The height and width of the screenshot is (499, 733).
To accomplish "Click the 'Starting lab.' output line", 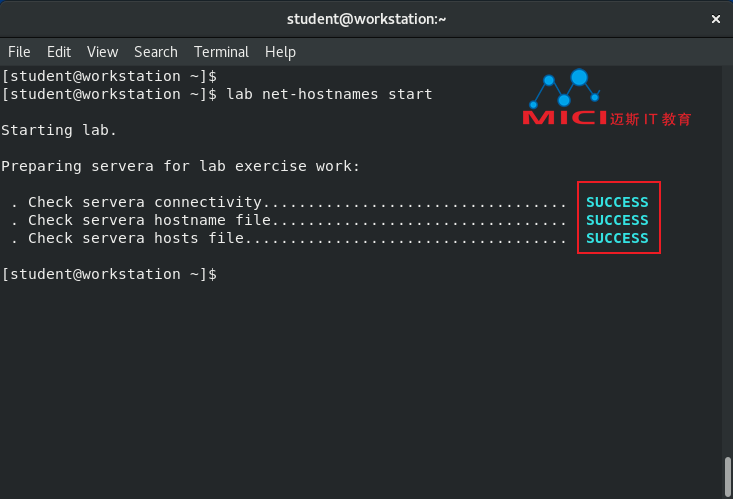I will pyautogui.click(x=59, y=130).
